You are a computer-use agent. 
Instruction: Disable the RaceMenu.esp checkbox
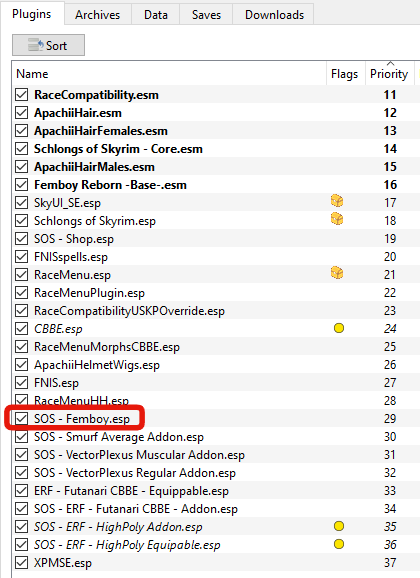pos(22,275)
